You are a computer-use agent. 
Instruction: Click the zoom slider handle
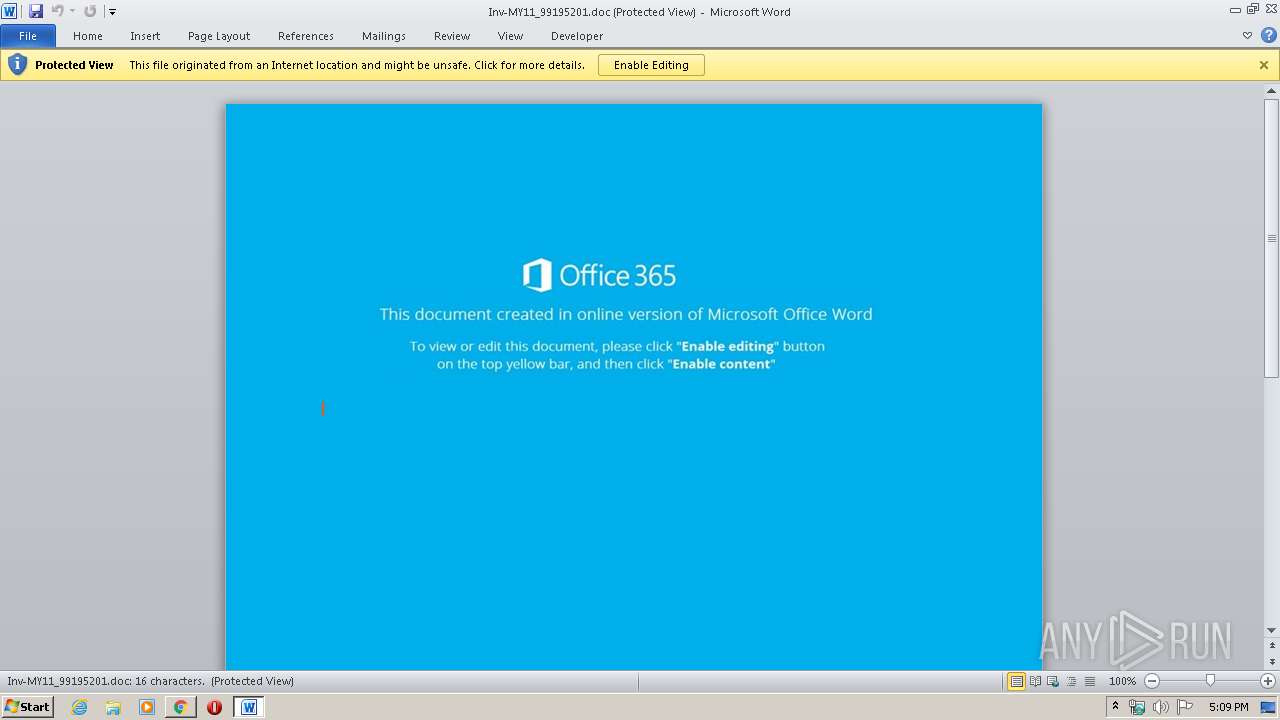tap(1210, 681)
